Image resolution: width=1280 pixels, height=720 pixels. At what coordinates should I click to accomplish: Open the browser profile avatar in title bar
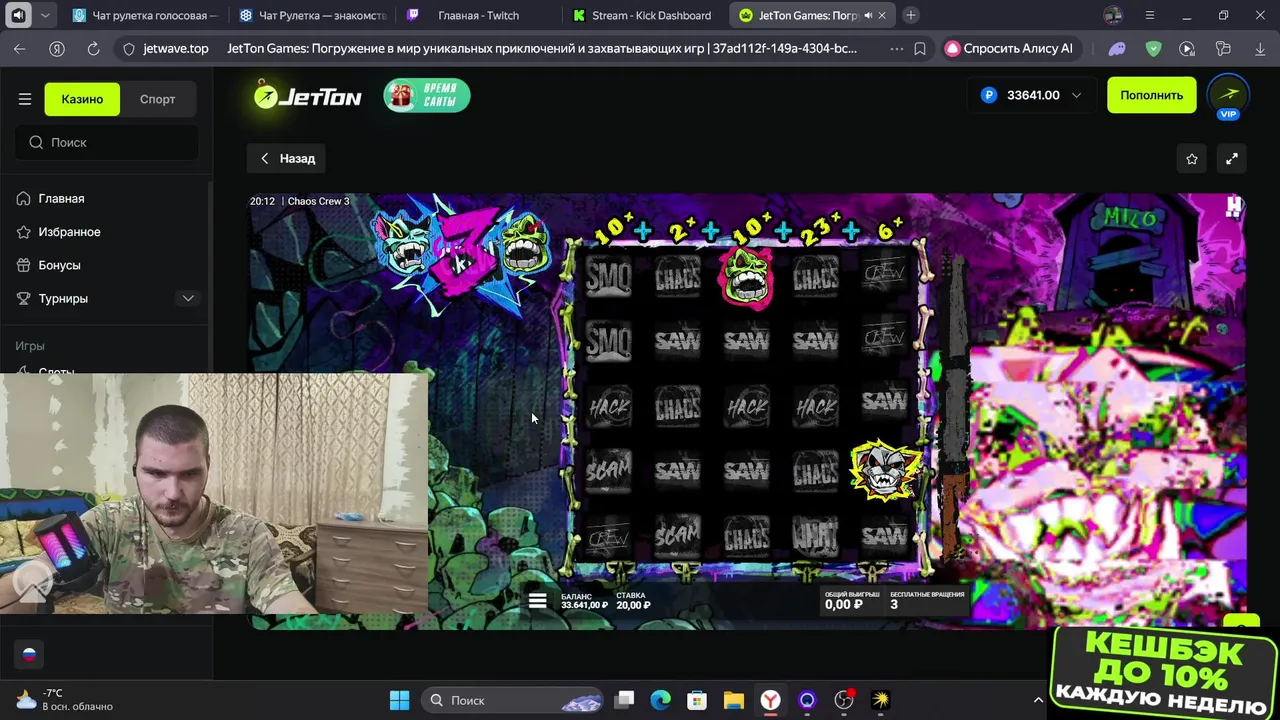1113,15
